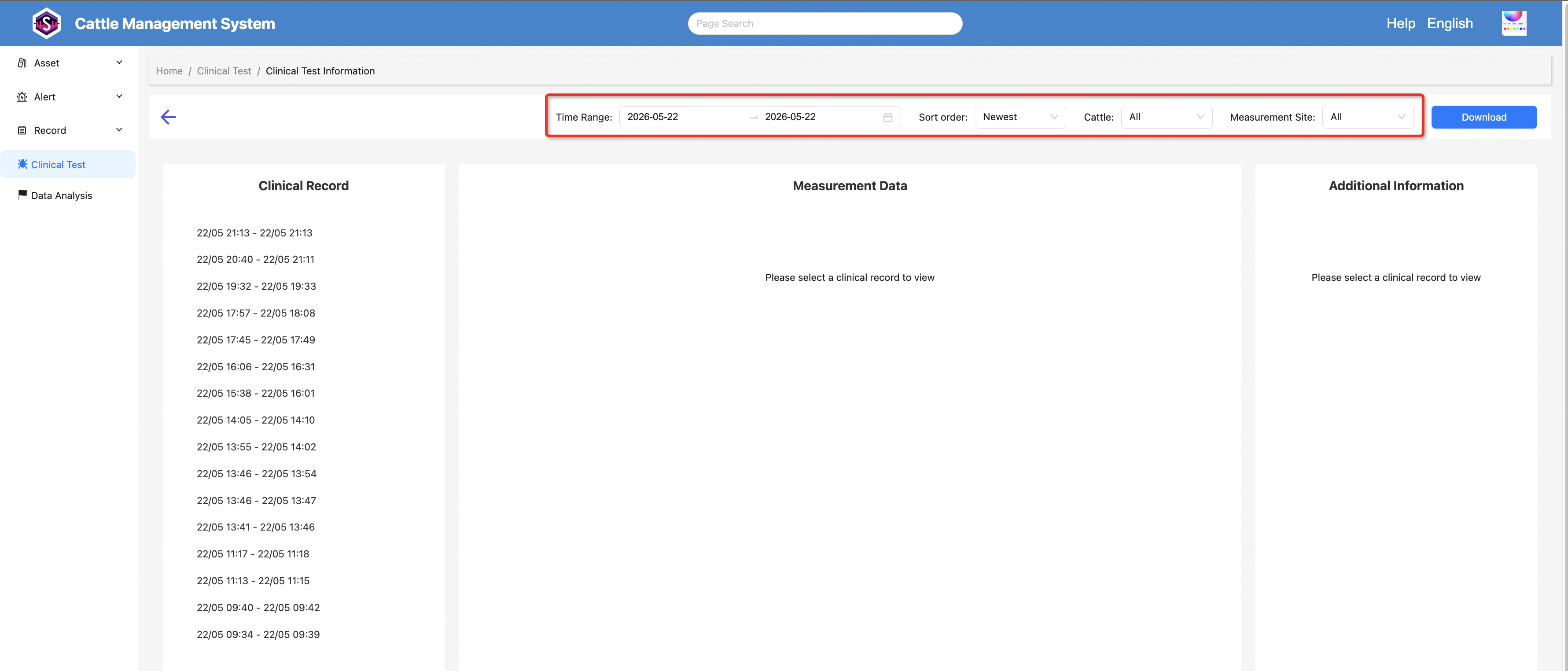Select record 22/05 13:55 - 22/05 14:02
This screenshot has height=671, width=1568.
point(256,447)
